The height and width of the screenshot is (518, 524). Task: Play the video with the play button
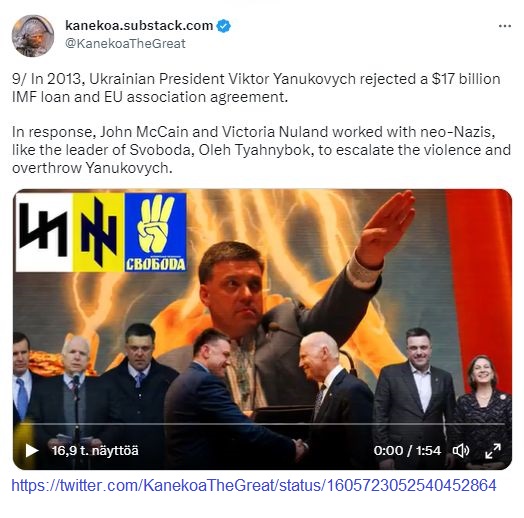click(32, 450)
